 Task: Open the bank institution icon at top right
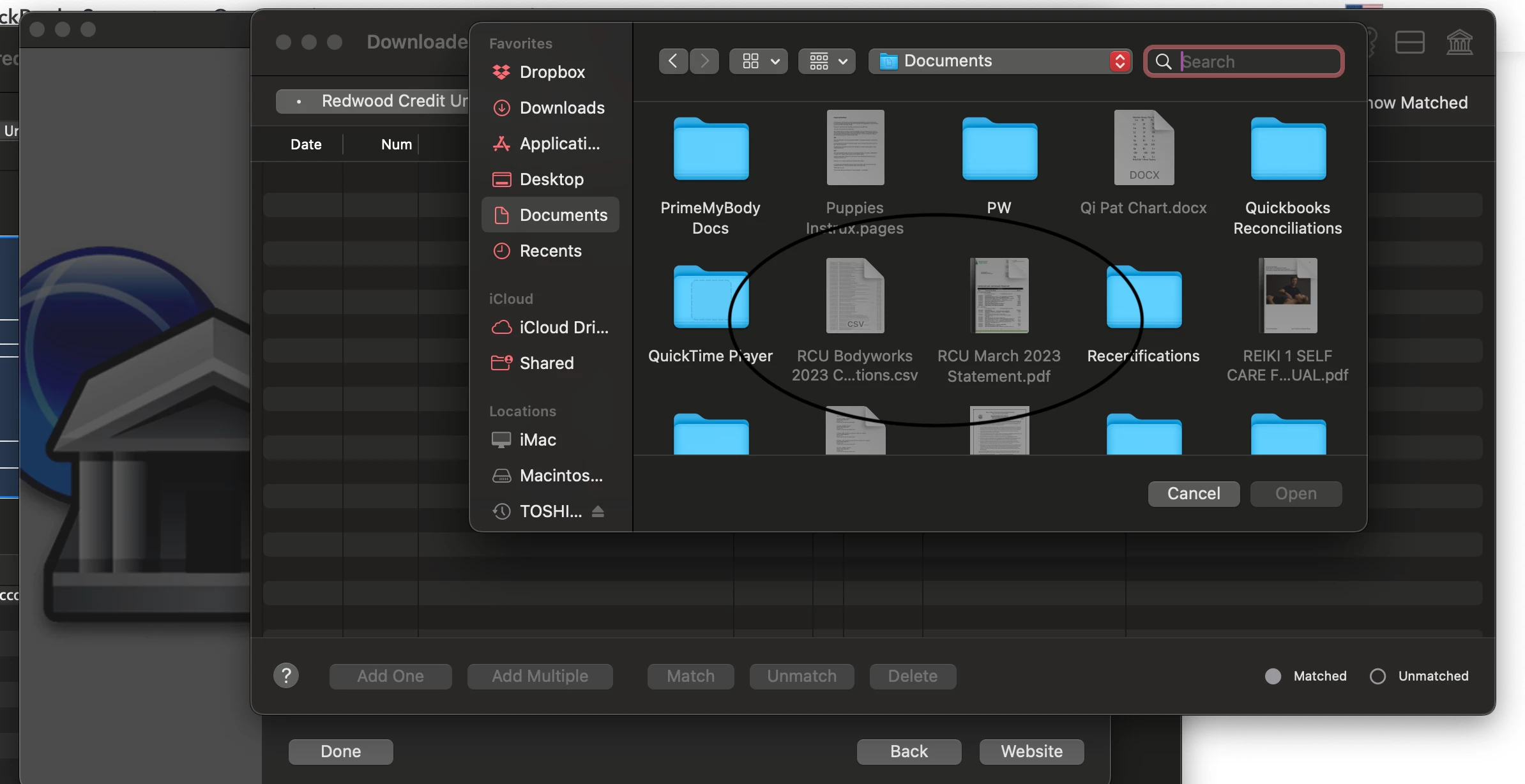click(1459, 43)
